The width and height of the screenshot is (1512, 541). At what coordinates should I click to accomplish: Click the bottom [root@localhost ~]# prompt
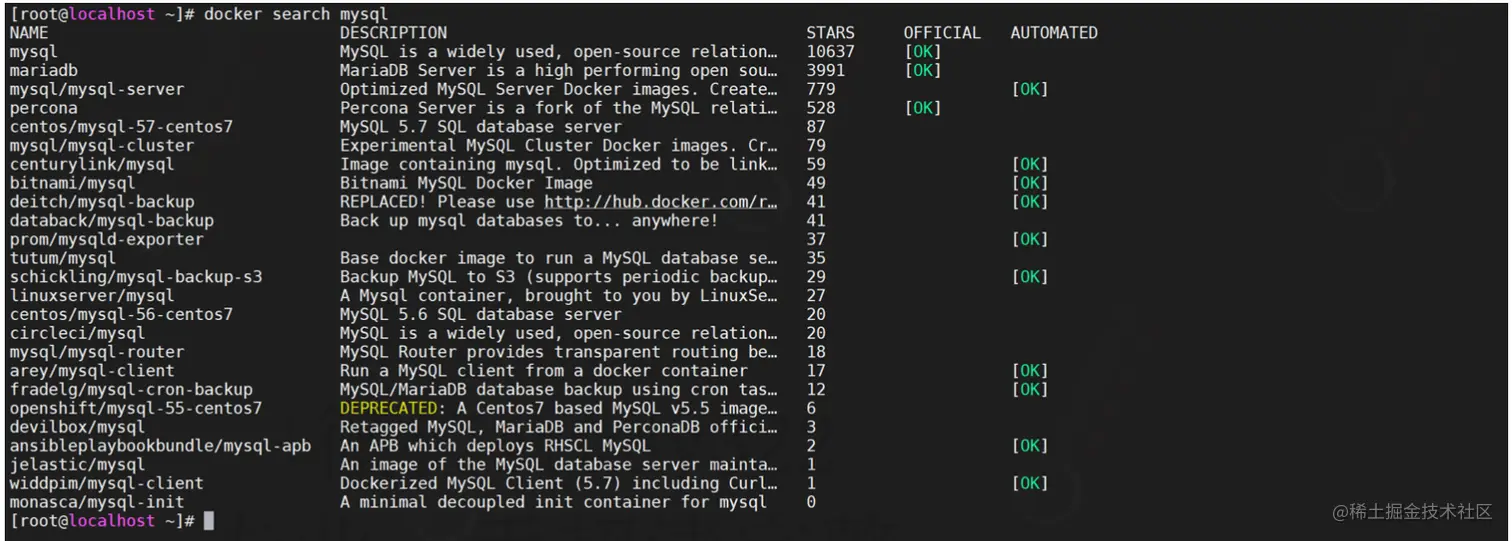(x=101, y=521)
